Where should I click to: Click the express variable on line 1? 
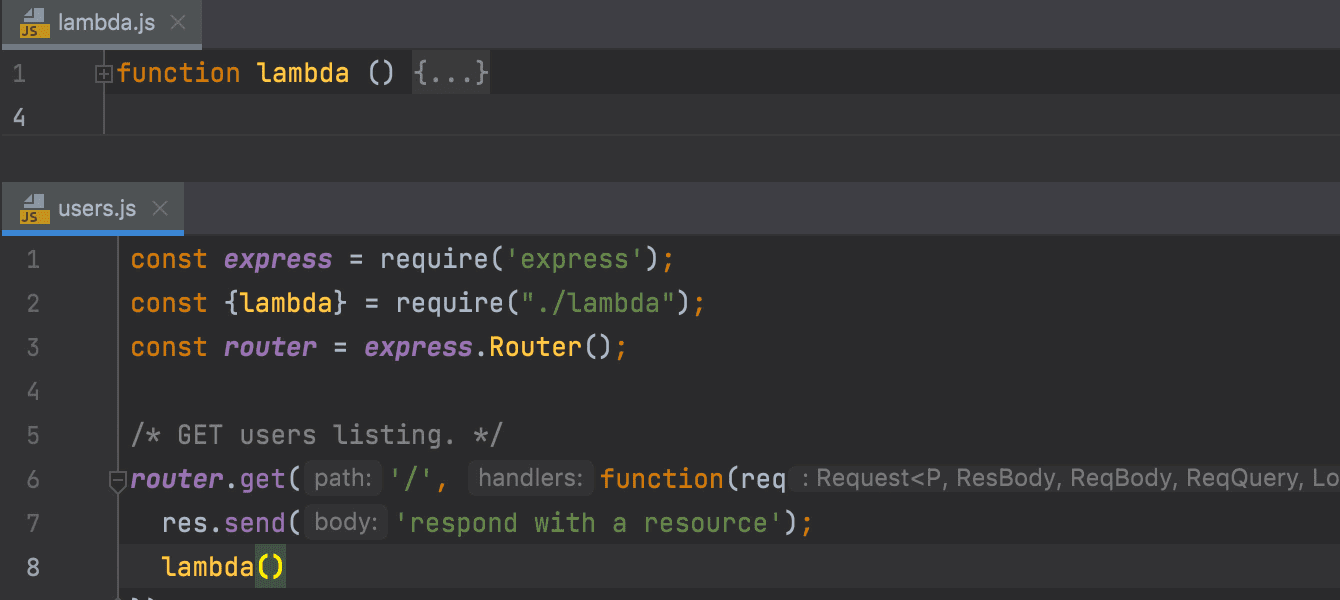278,259
